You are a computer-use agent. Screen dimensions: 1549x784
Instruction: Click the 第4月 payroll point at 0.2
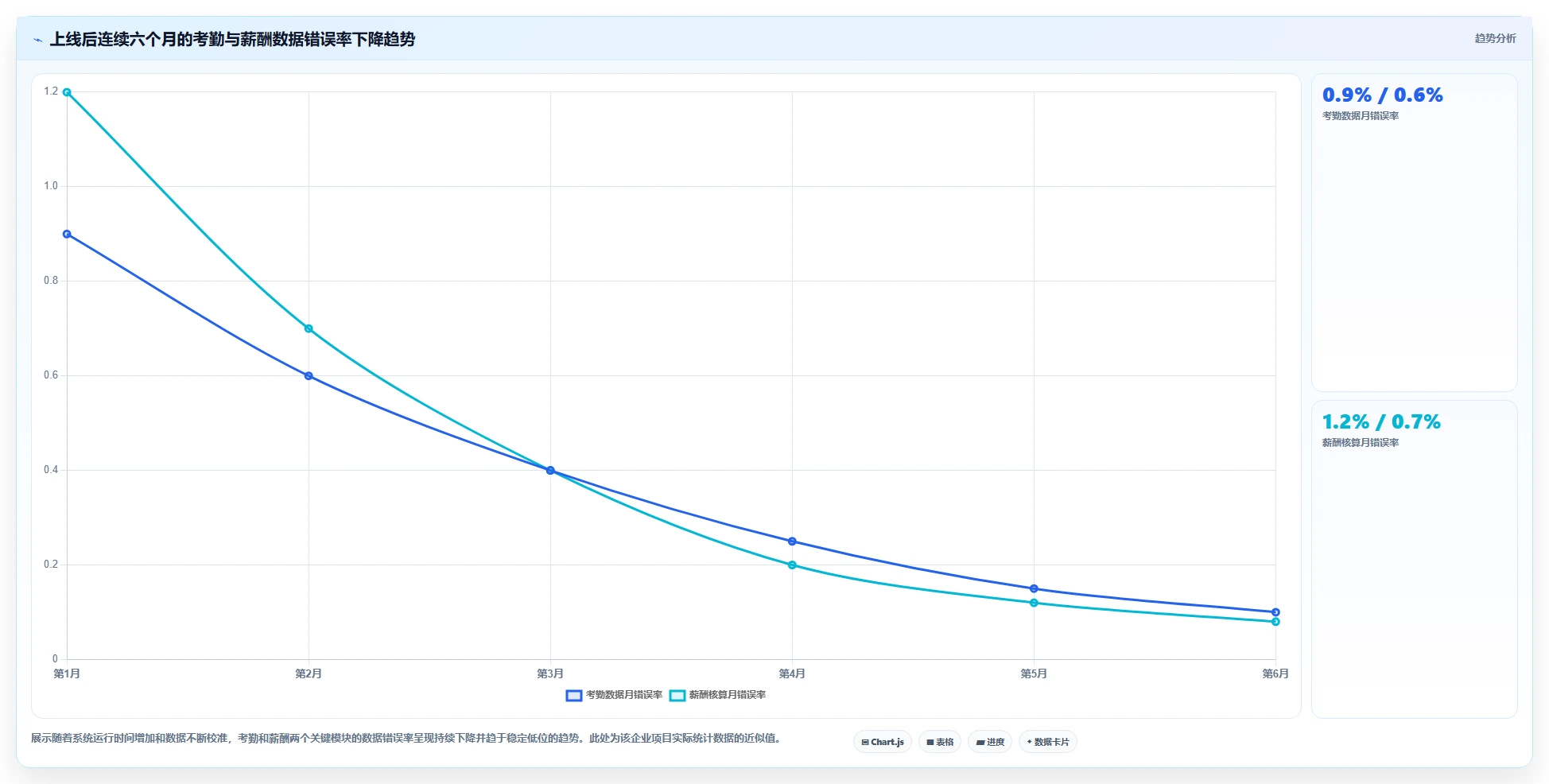coord(792,565)
